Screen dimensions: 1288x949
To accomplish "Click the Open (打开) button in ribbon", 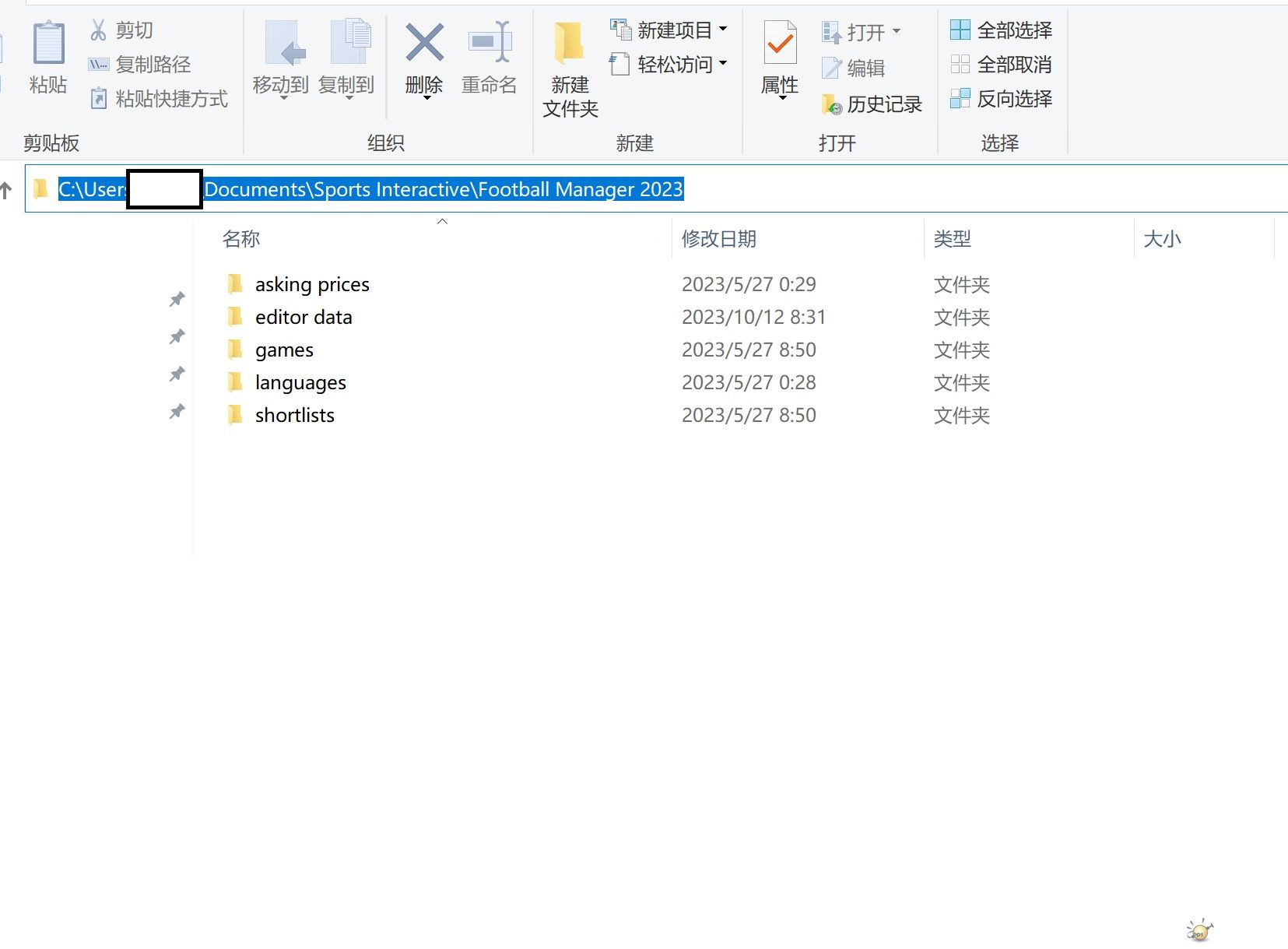I will (854, 32).
